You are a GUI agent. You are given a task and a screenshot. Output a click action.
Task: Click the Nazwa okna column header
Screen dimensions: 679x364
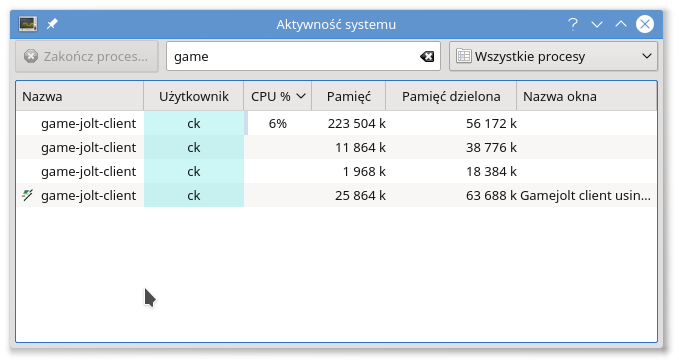[x=587, y=96]
